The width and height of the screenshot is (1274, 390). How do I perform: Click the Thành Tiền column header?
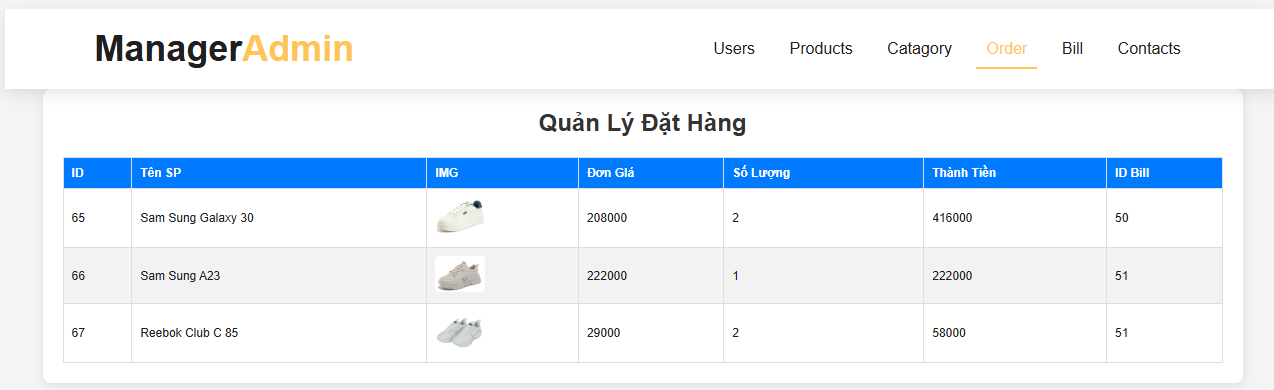(x=1015, y=173)
